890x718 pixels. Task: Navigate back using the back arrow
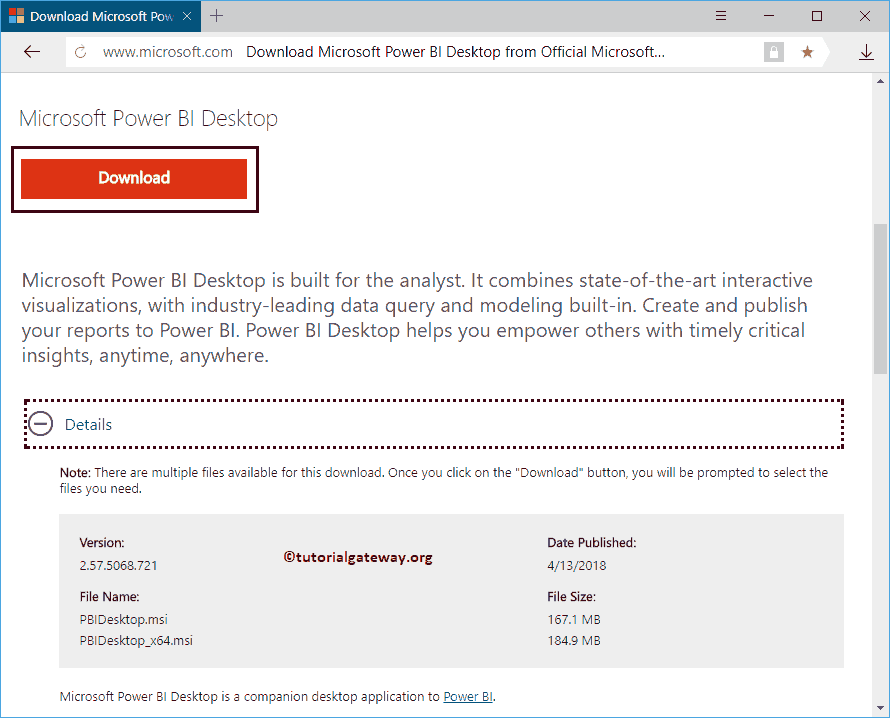(x=31, y=51)
